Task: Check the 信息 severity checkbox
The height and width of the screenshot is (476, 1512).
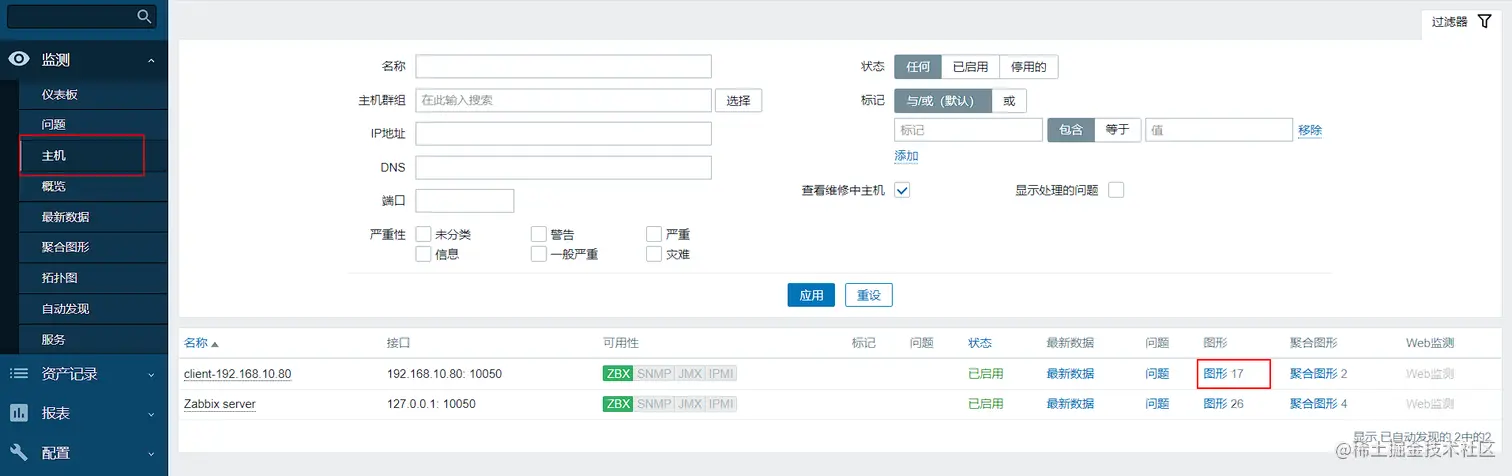Action: [x=423, y=254]
